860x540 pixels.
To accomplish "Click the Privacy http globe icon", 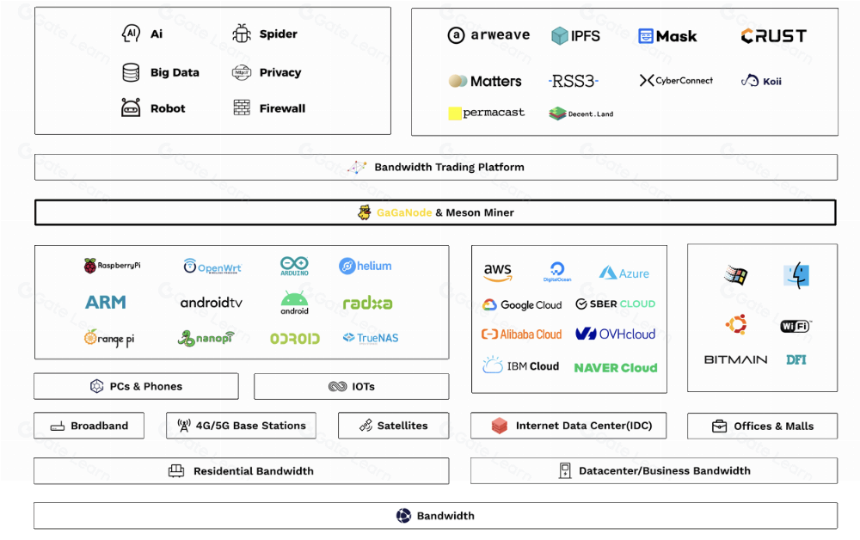I will [241, 72].
